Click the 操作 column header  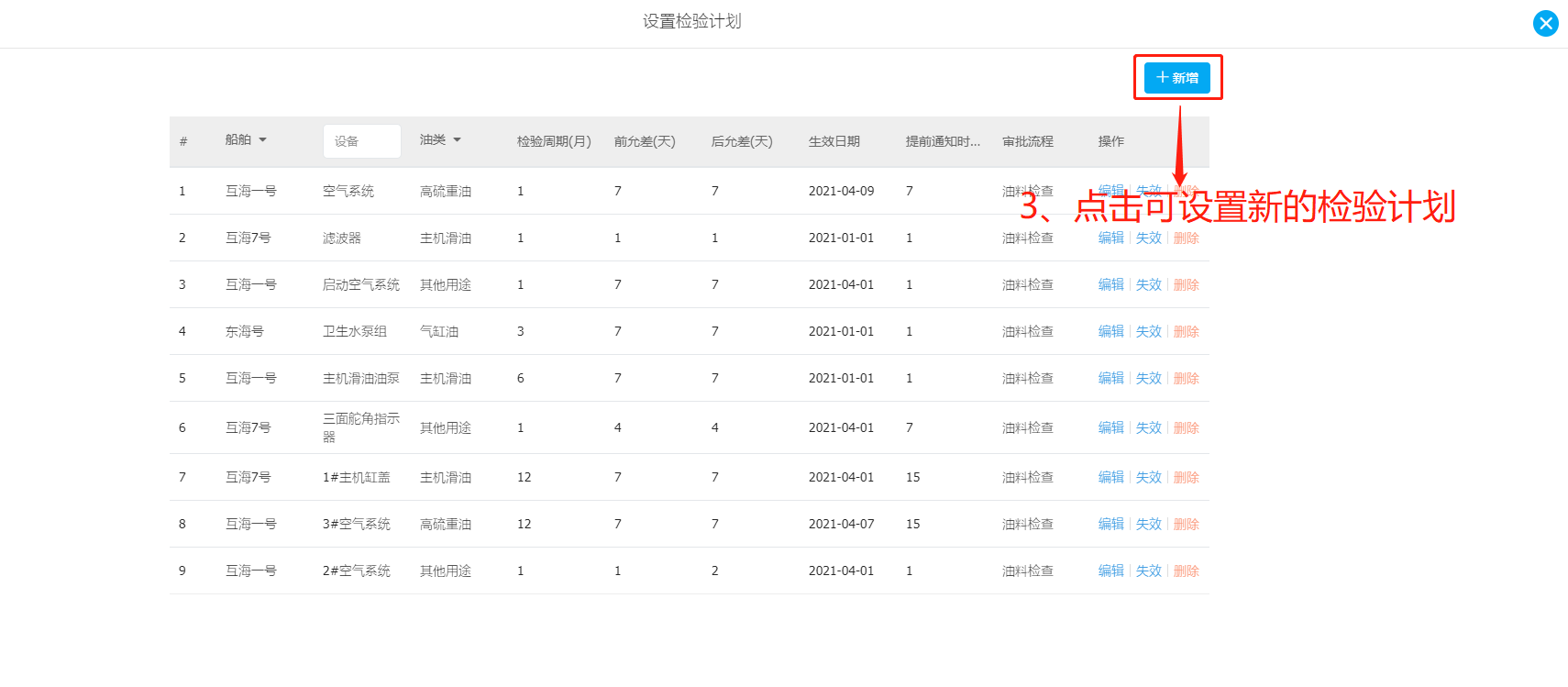pos(1111,141)
